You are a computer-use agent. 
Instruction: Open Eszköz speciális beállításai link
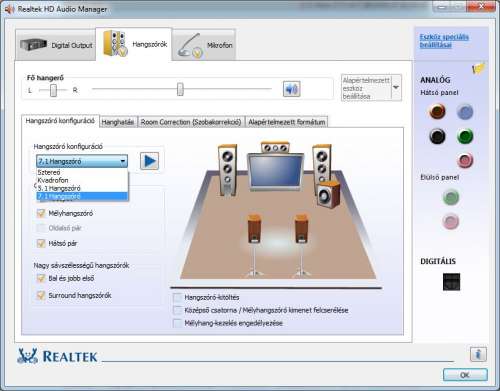pyautogui.click(x=444, y=41)
